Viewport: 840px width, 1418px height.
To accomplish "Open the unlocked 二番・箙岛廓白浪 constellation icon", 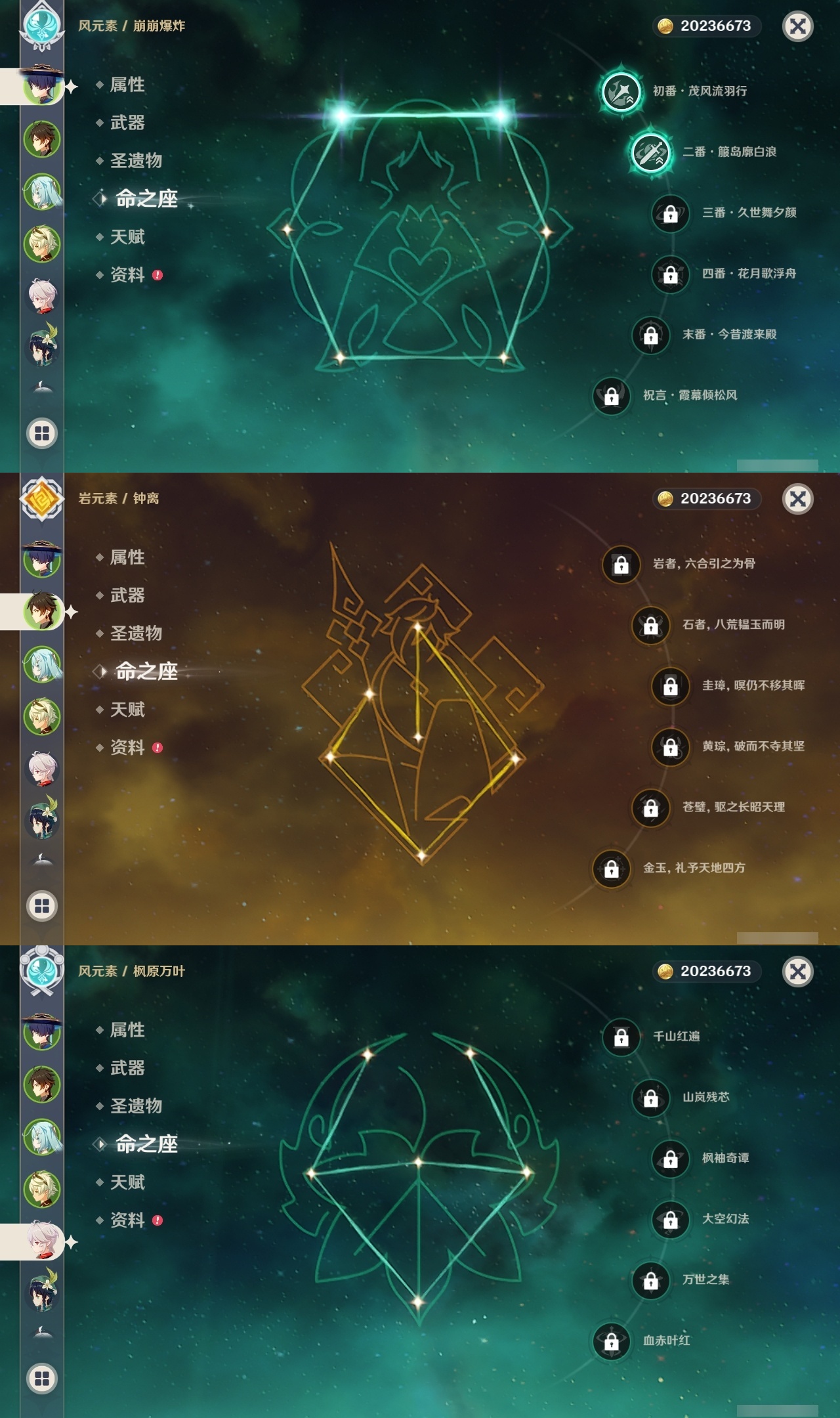I will (x=651, y=152).
